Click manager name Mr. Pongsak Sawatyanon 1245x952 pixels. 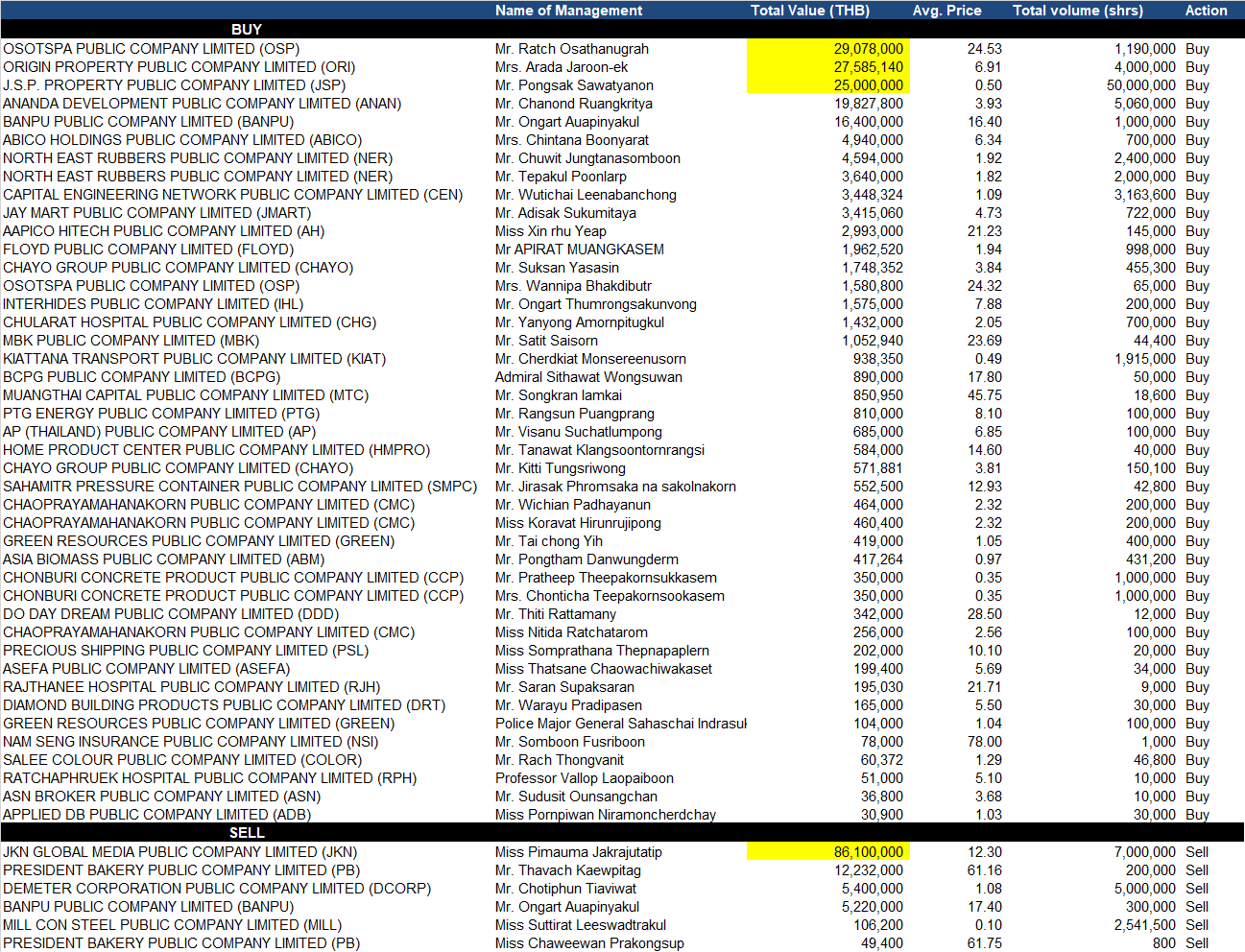click(x=574, y=85)
